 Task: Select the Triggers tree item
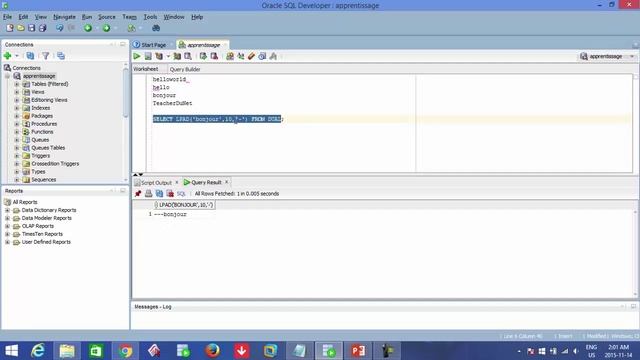pyautogui.click(x=40, y=156)
